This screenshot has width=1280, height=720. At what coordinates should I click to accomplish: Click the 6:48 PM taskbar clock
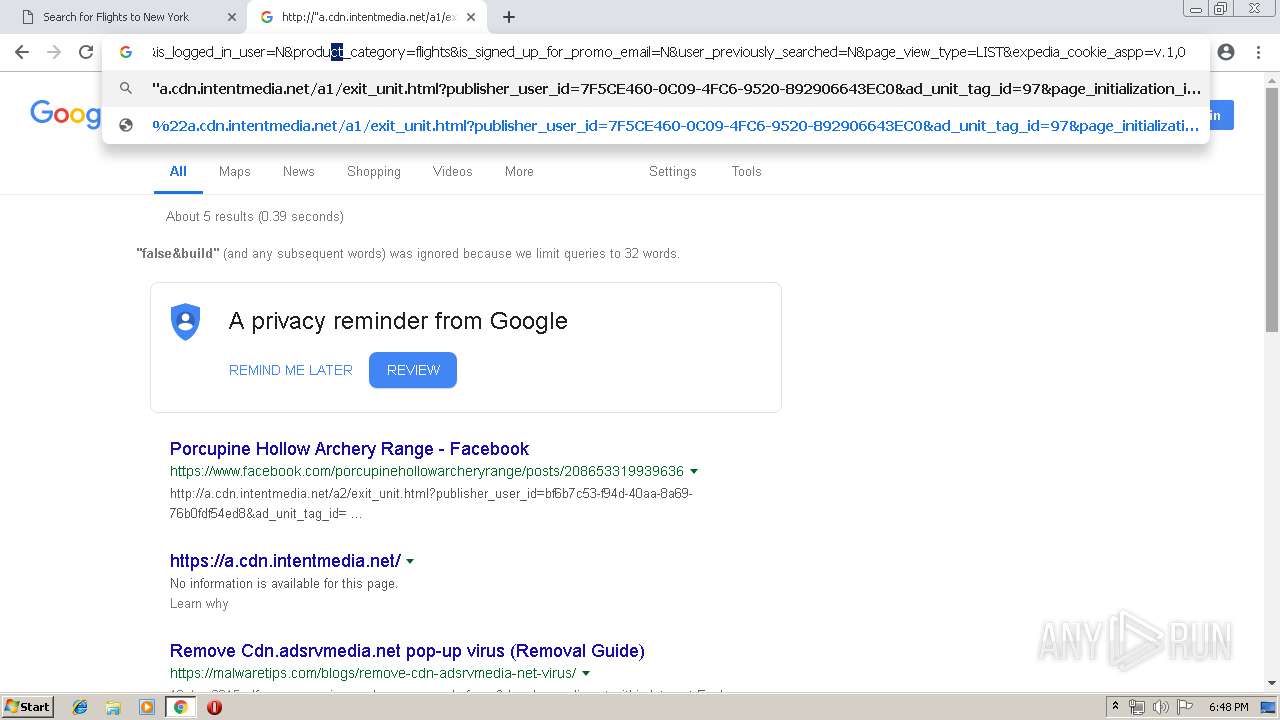click(x=1228, y=707)
